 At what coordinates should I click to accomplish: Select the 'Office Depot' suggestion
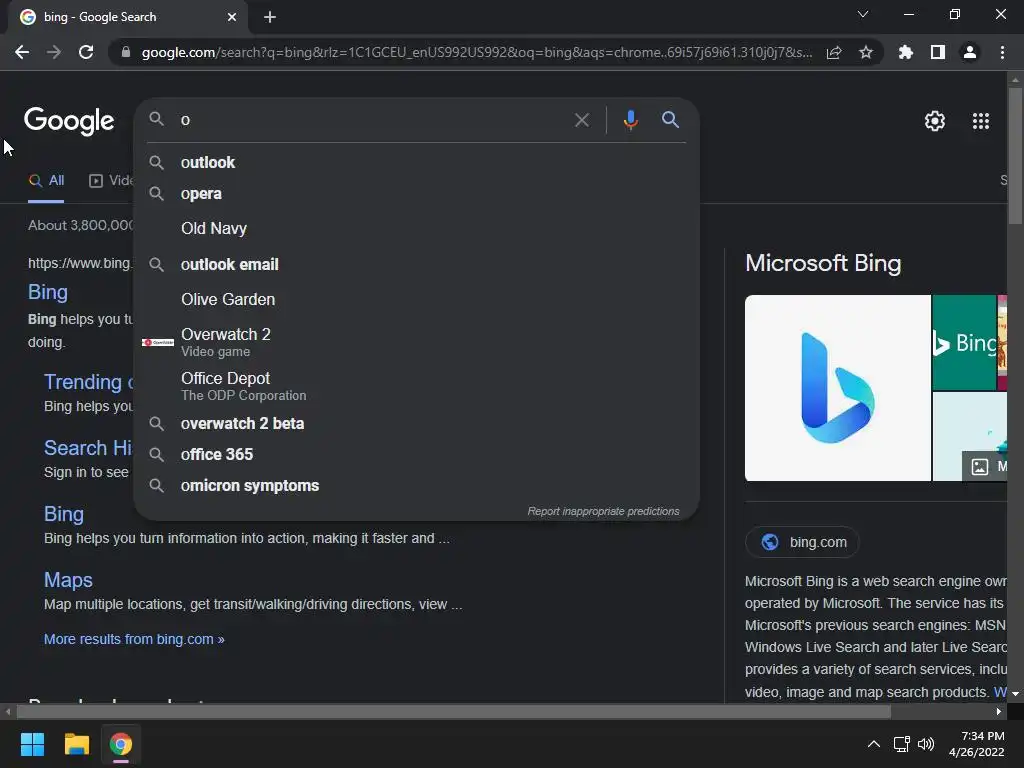pos(417,386)
